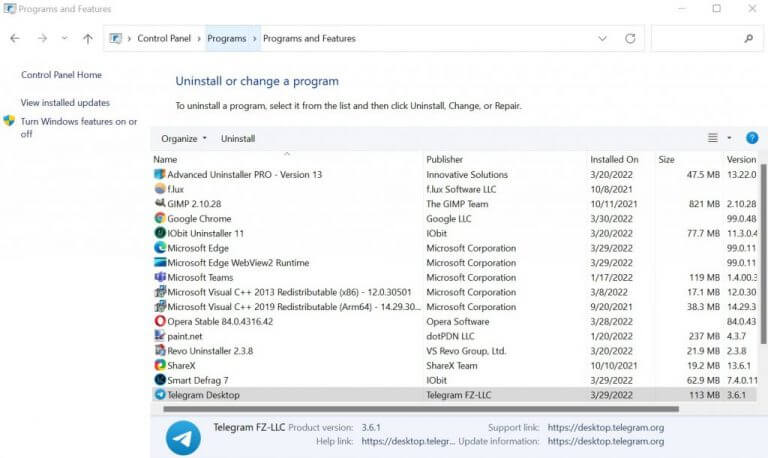
Task: Click the Telegram Desktop row icon
Action: tap(160, 394)
